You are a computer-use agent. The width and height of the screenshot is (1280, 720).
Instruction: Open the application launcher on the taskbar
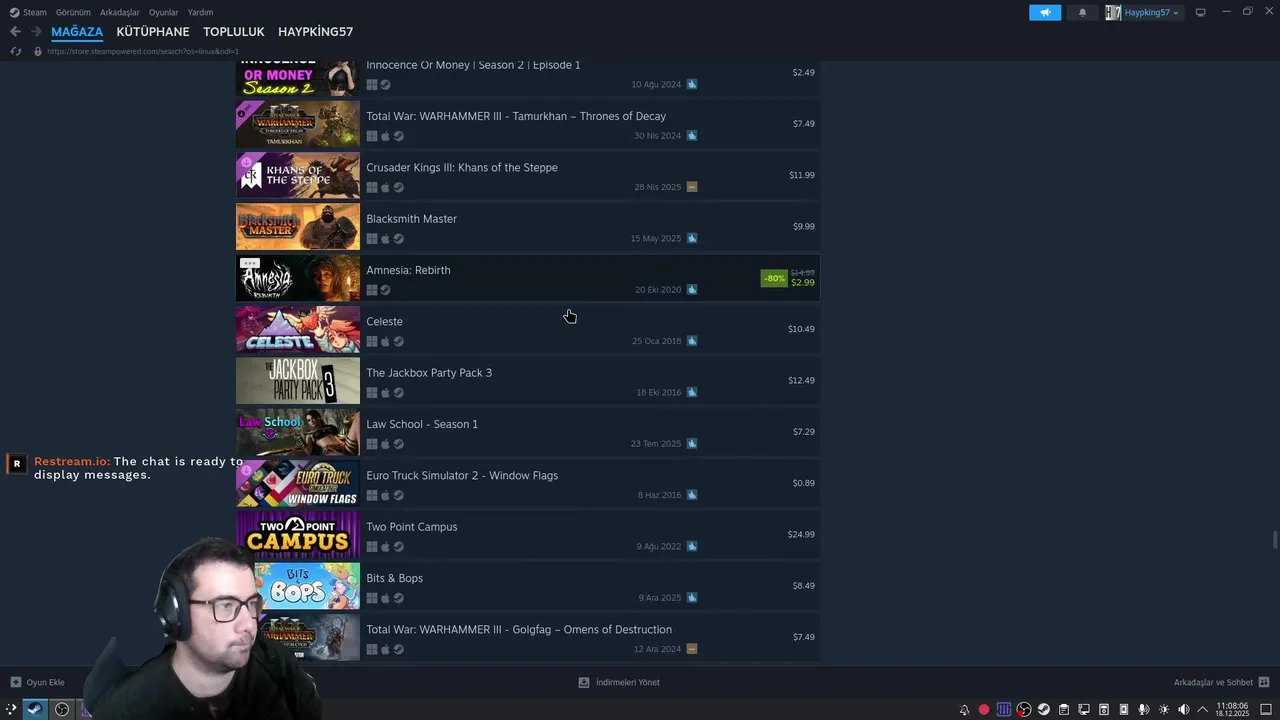click(x=11, y=709)
